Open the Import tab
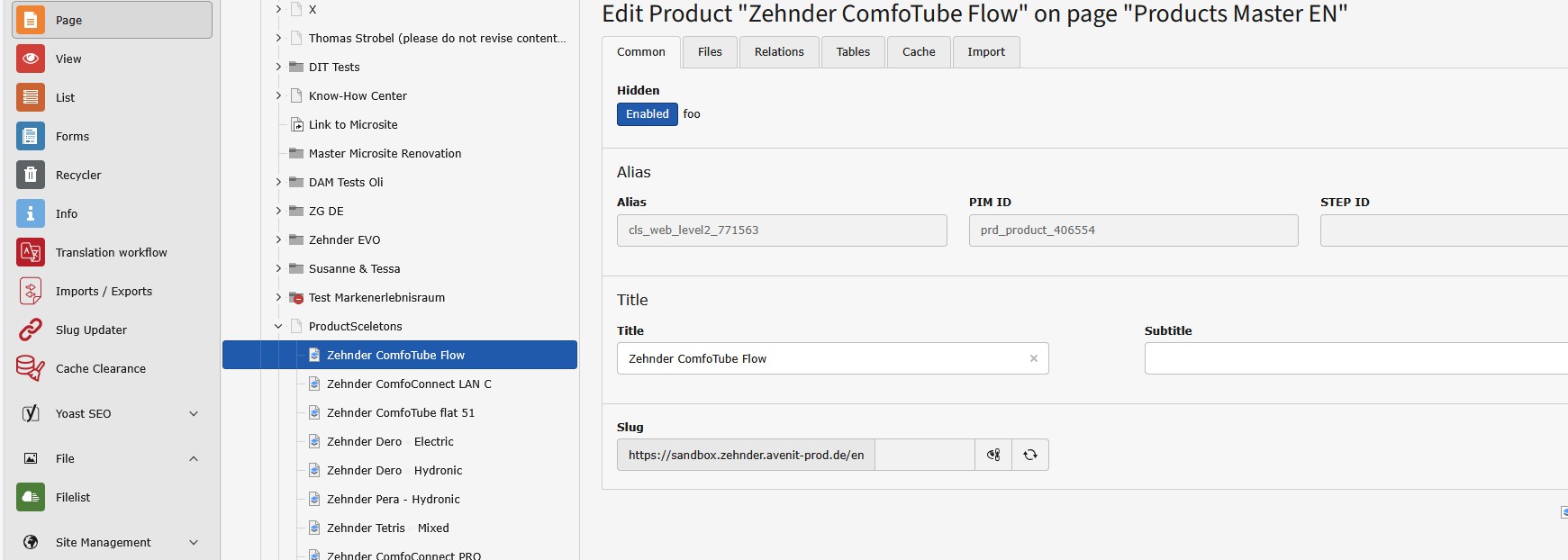 click(985, 52)
